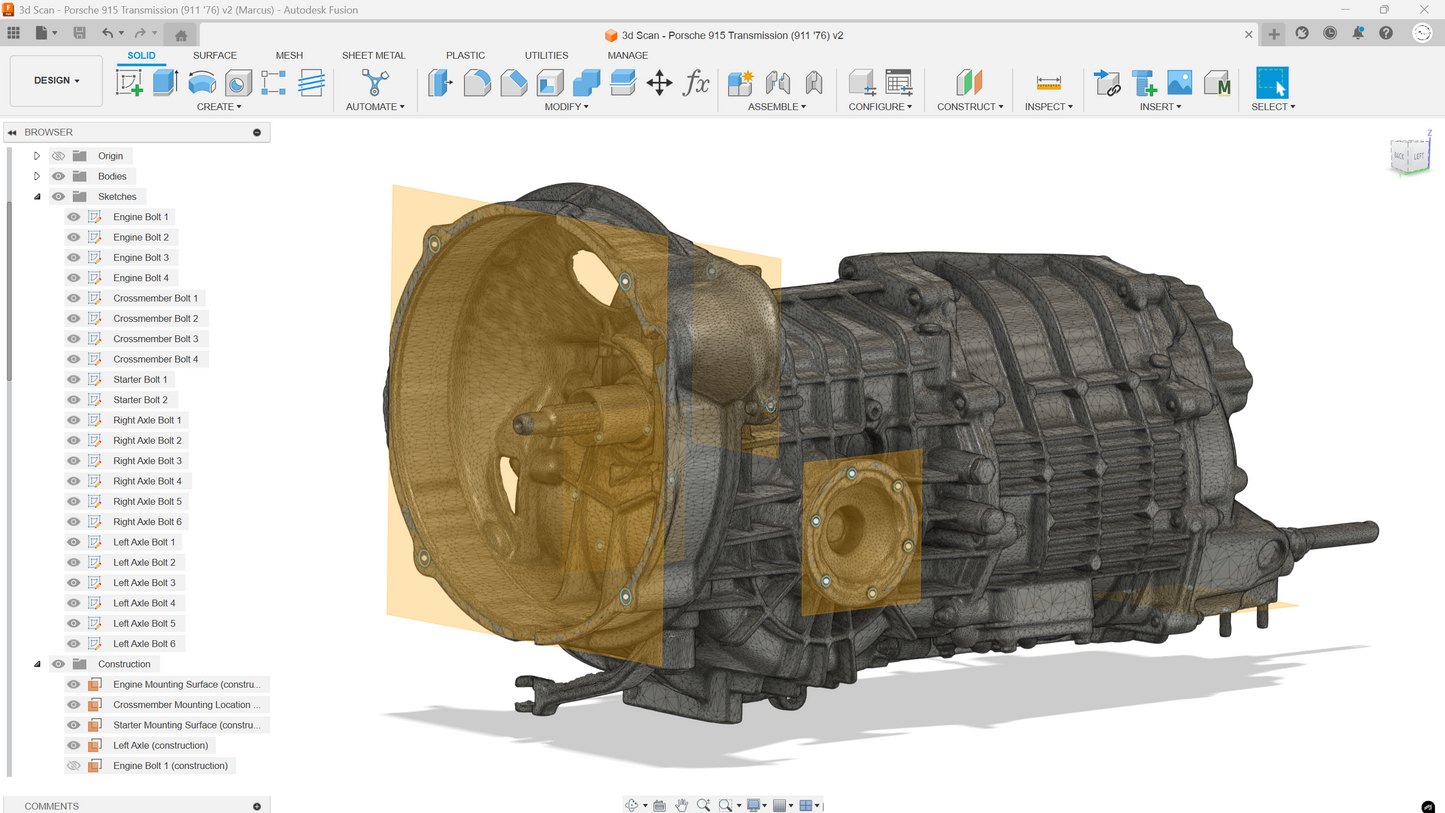This screenshot has height=813, width=1445.
Task: Open the SHEET METAL tab
Action: tap(373, 55)
